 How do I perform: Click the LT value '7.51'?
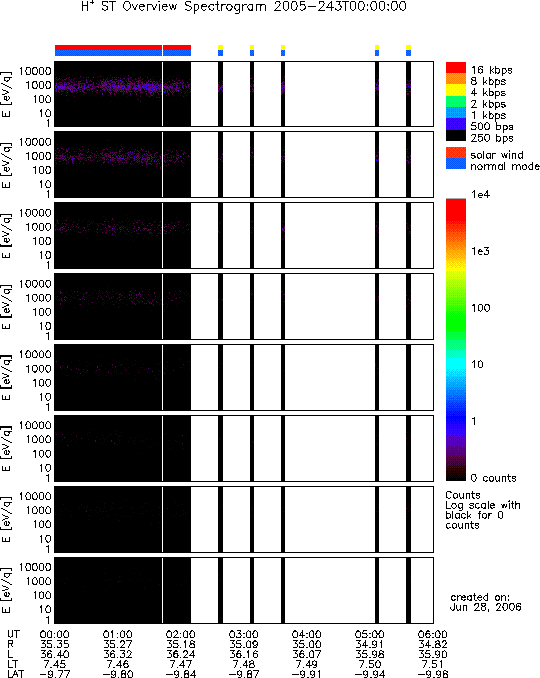click(433, 664)
